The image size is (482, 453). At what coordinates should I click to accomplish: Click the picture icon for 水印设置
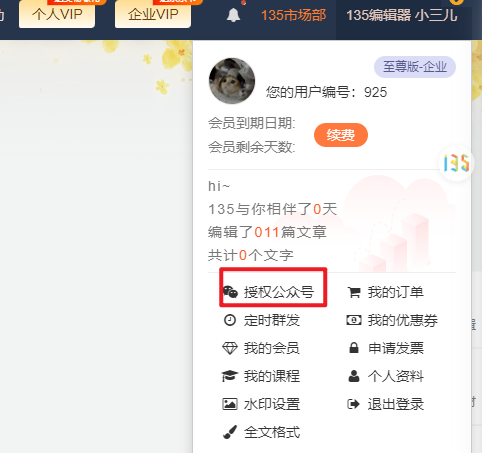tap(230, 404)
